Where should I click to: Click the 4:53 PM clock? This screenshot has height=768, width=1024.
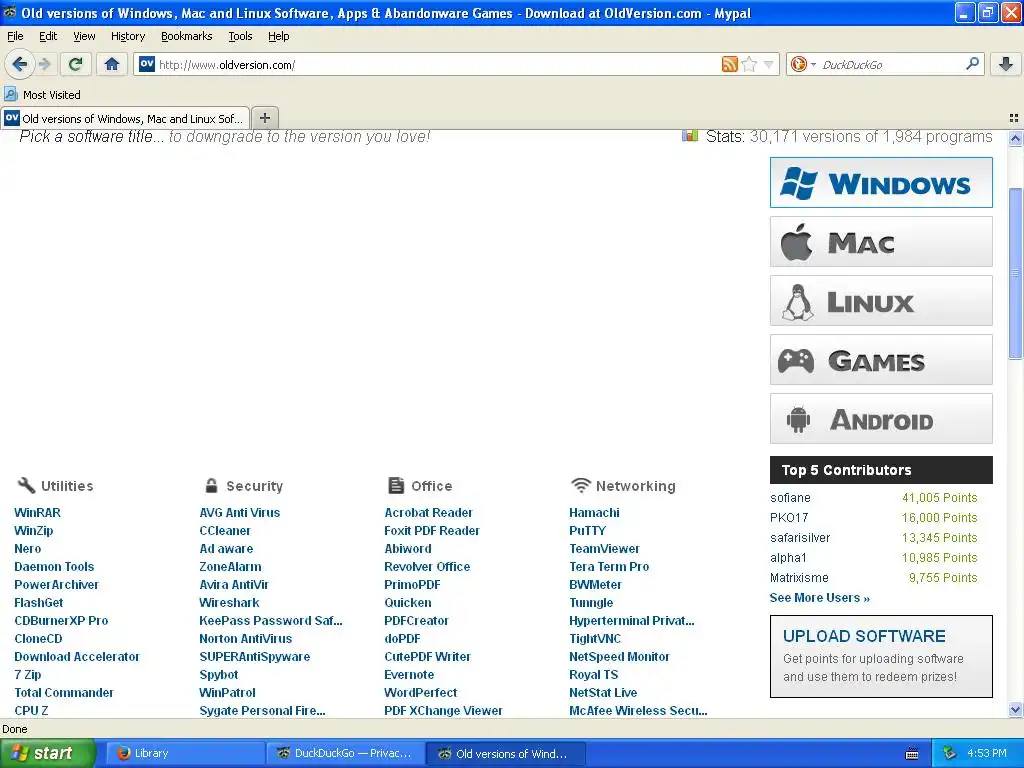[x=987, y=753]
